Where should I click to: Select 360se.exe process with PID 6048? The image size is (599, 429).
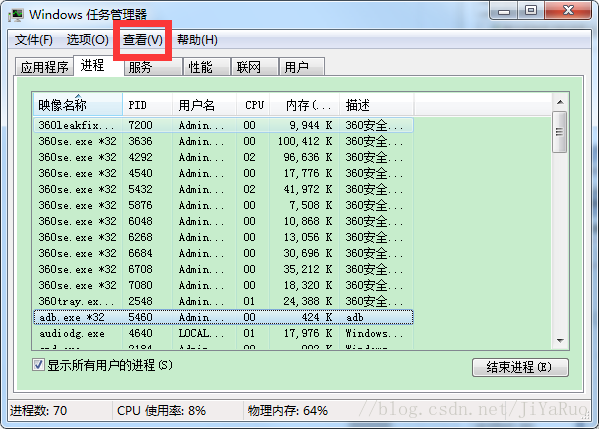(223, 222)
